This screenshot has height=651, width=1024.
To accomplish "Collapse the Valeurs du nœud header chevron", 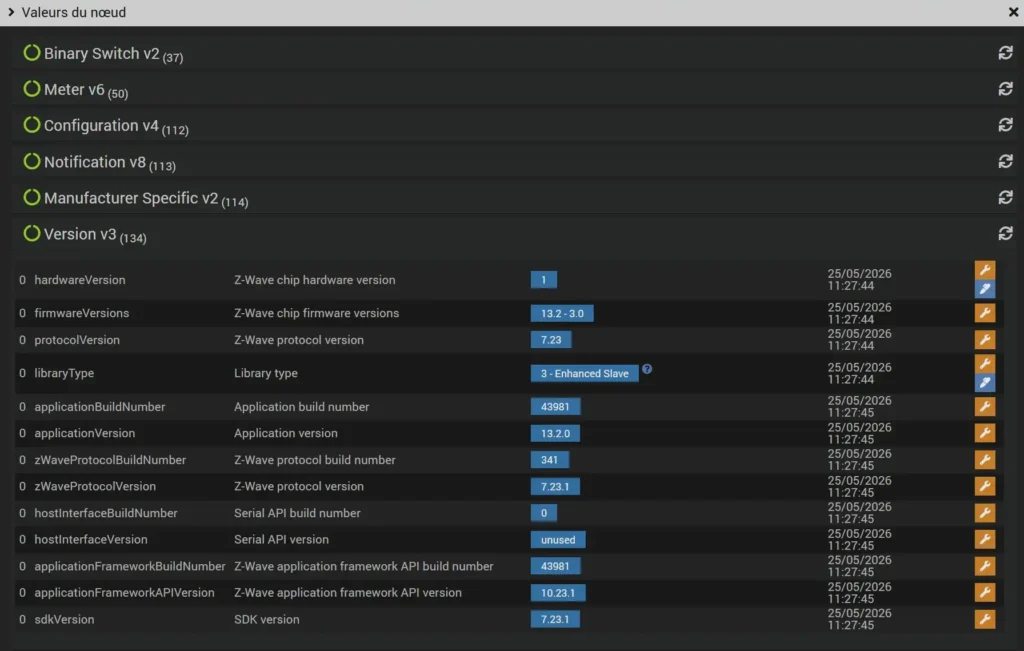I will click(x=10, y=12).
